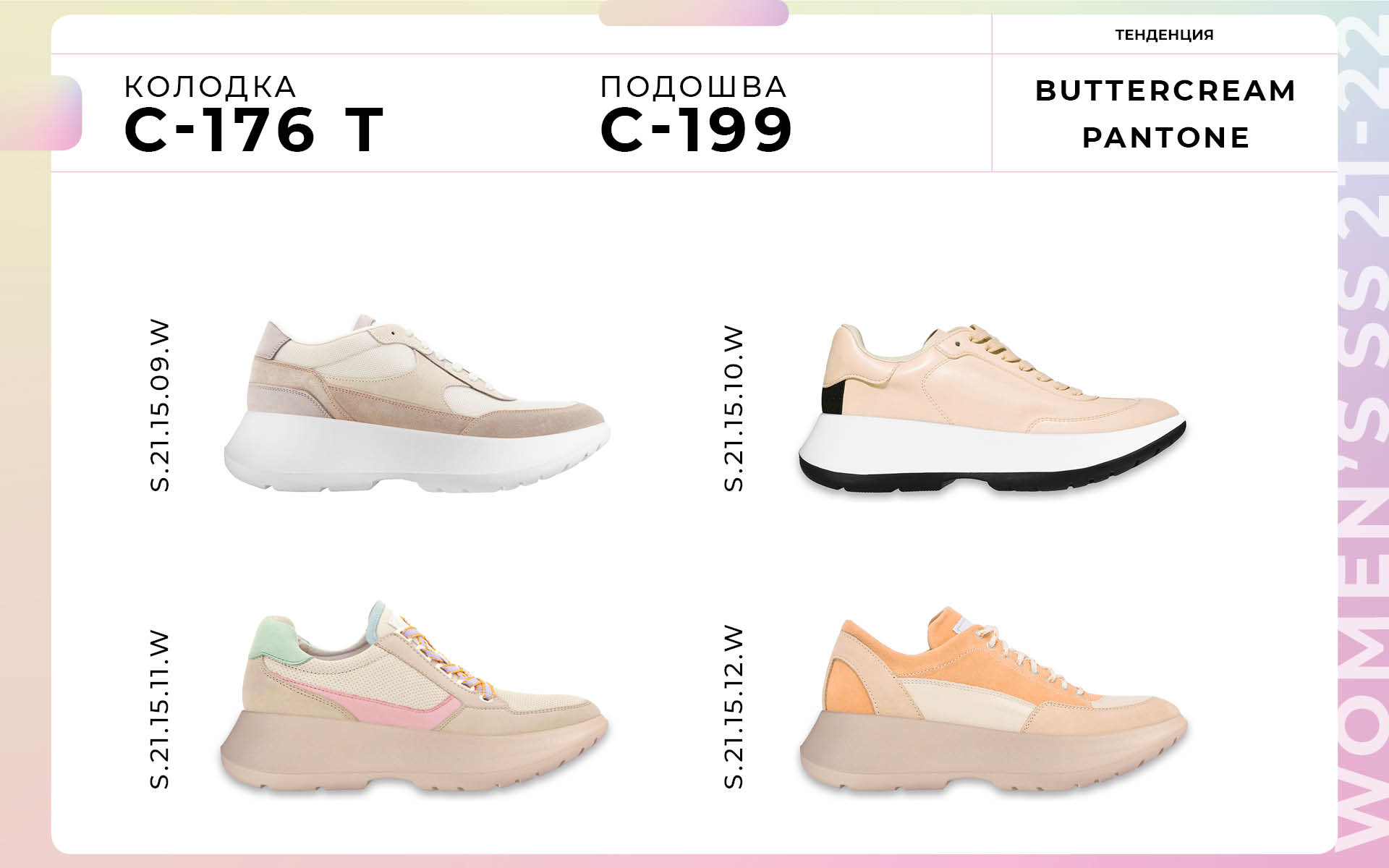Select the S.21.15.09.W article code label
Screen dimensions: 1389x868
coord(160,406)
